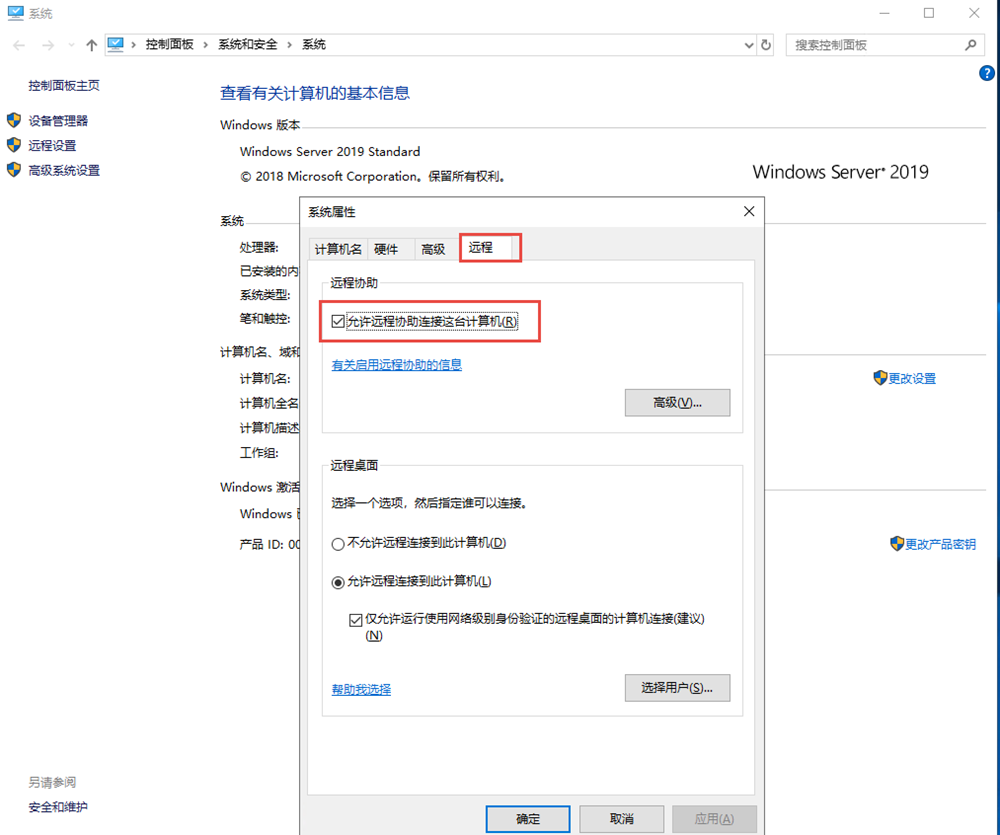This screenshot has width=1000, height=835.
Task: Select 不允许远程连接到此计算机 radio option
Action: (x=338, y=543)
